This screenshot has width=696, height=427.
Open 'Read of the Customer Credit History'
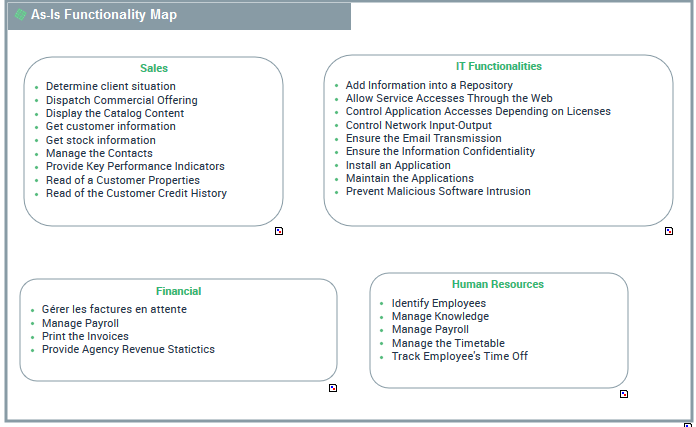[136, 194]
